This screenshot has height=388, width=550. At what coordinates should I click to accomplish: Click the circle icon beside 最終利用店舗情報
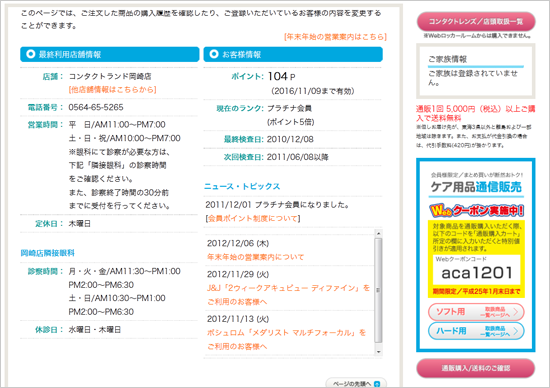point(31,54)
